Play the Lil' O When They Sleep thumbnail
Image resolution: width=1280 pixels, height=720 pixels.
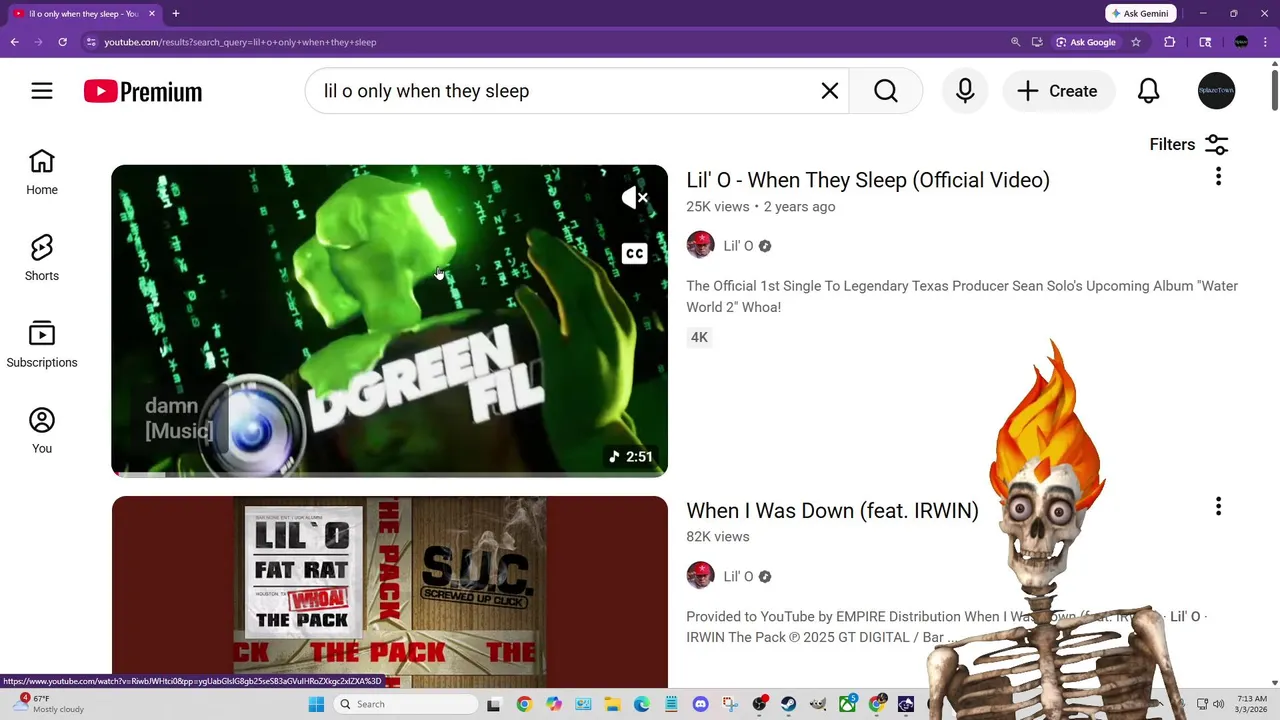coord(389,320)
